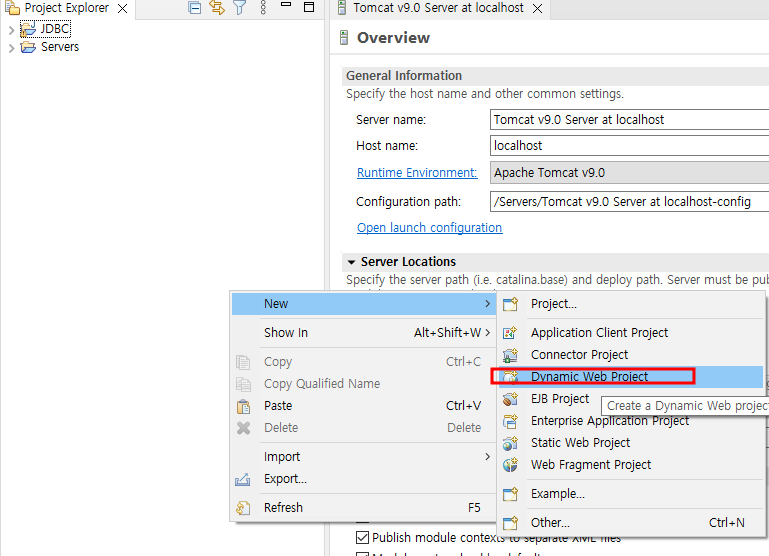Toggle Publish module contexts checkbox
The width and height of the screenshot is (769, 556).
362,537
